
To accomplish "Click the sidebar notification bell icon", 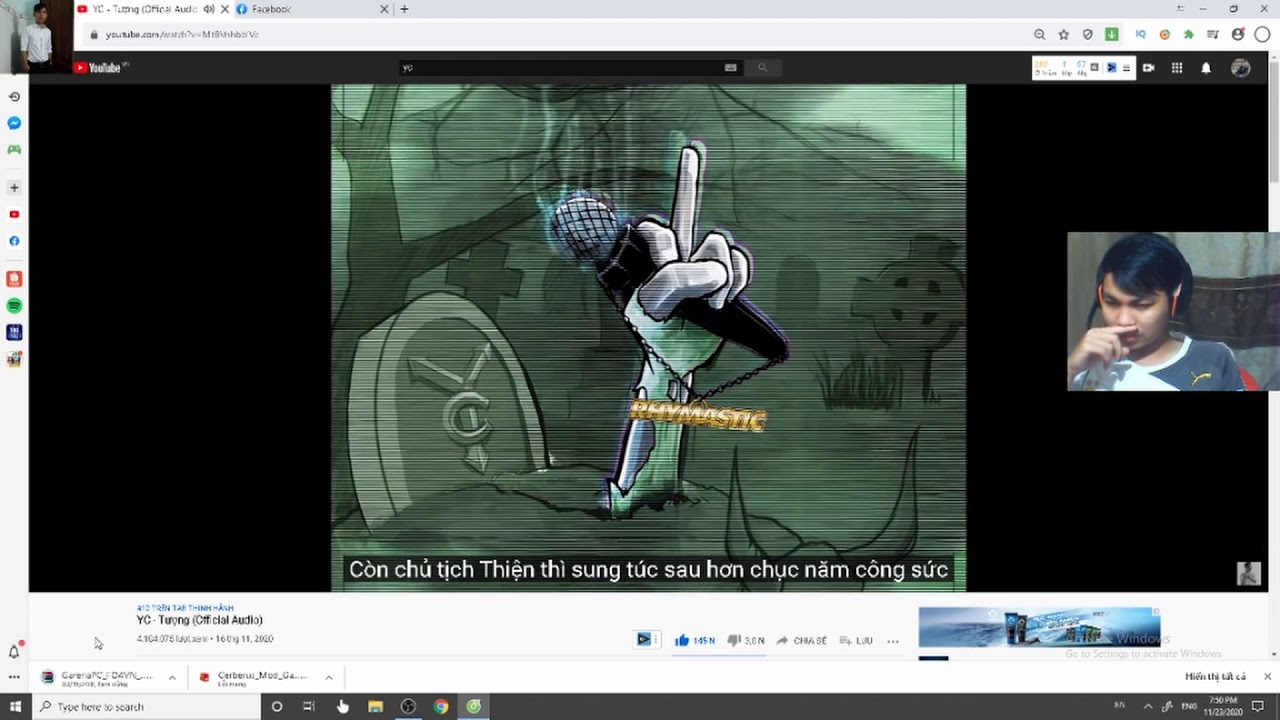I will tap(14, 651).
